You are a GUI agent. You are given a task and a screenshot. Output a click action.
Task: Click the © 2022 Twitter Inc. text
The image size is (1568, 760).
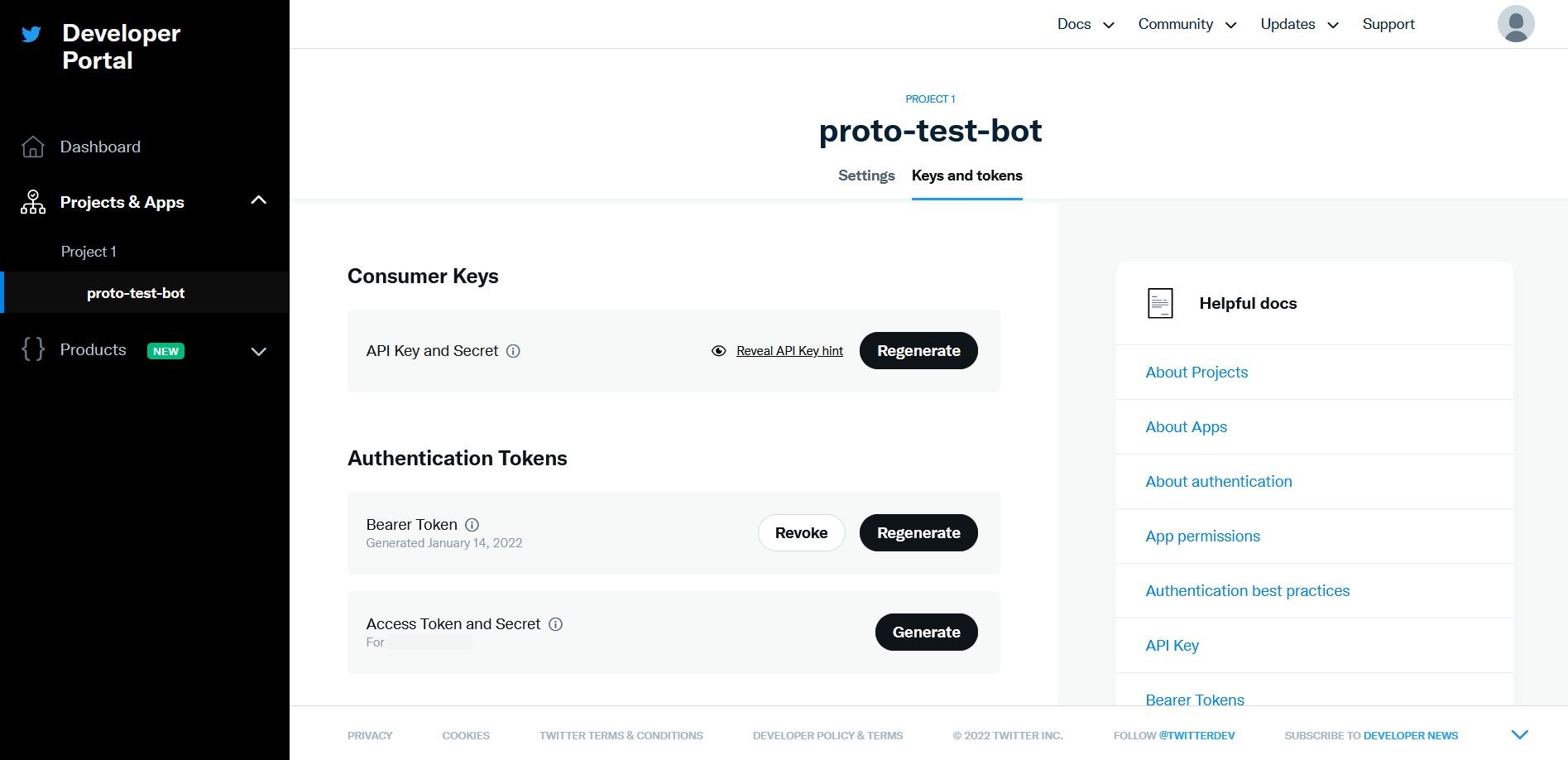(1008, 735)
